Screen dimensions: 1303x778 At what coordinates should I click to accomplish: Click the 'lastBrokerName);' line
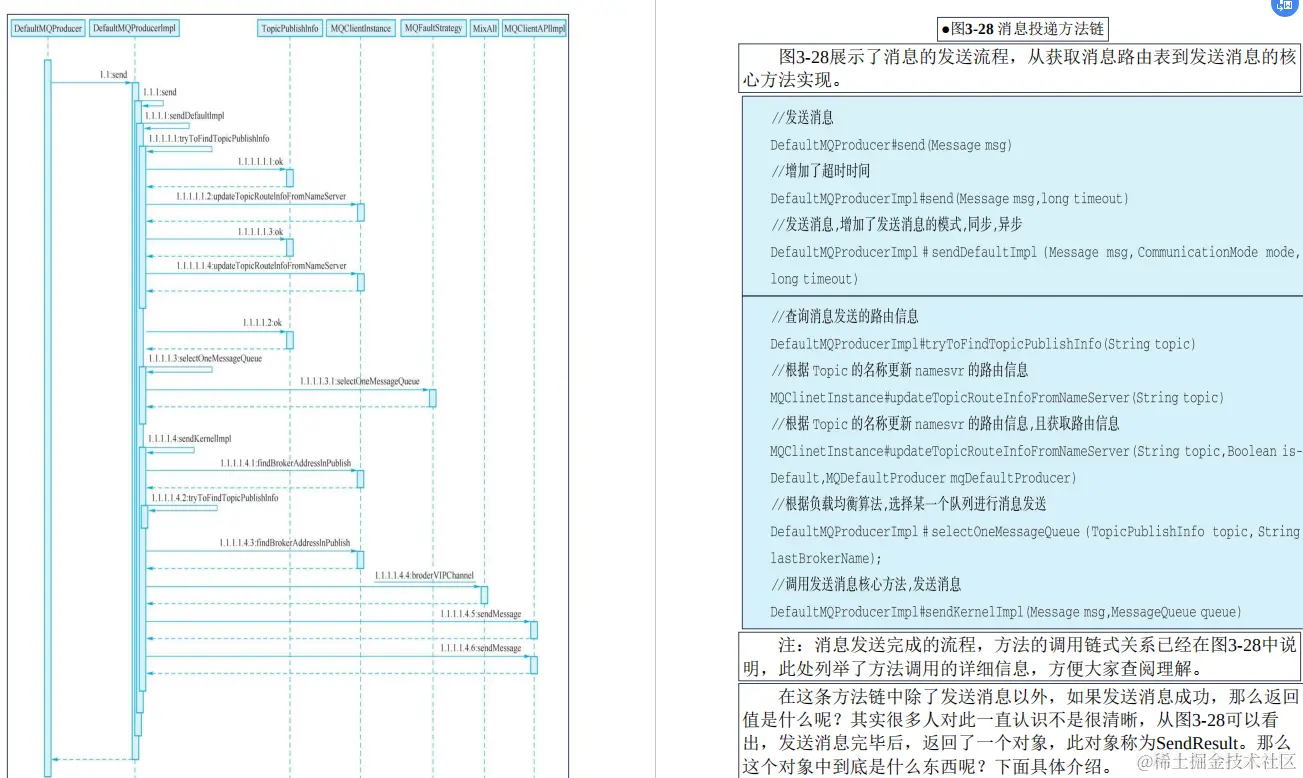pos(826,558)
